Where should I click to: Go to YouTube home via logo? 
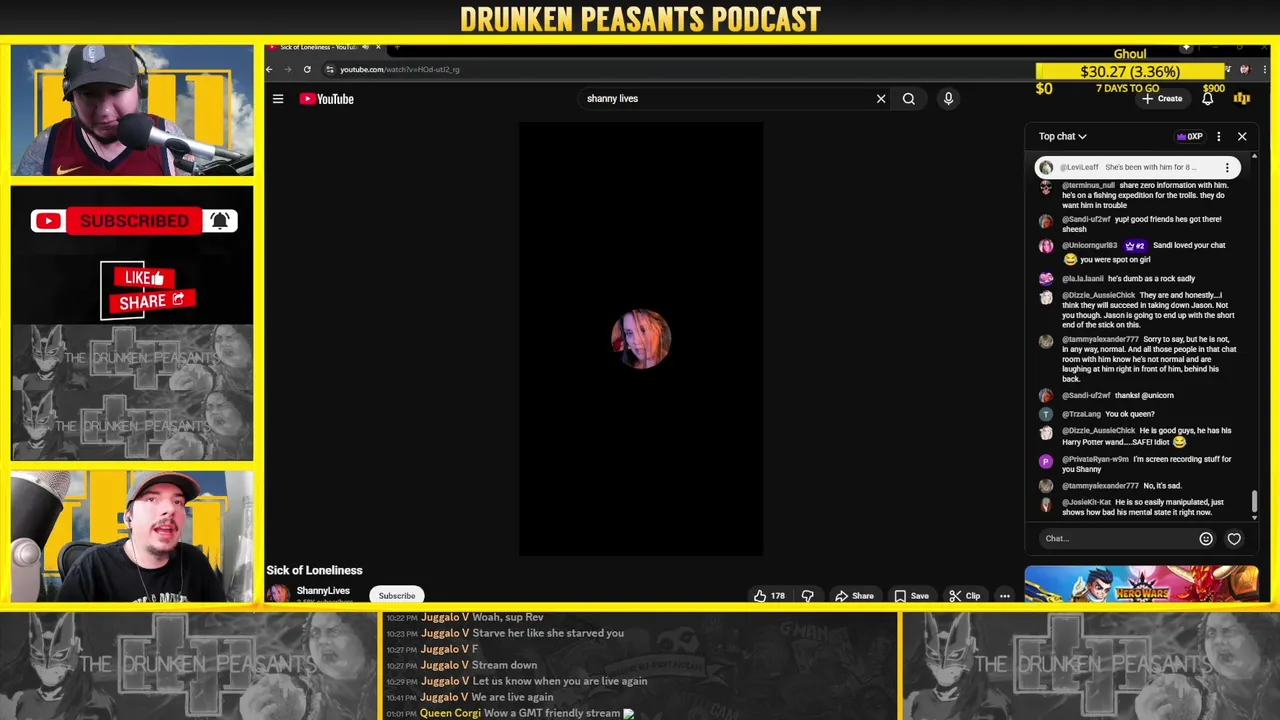point(326,99)
